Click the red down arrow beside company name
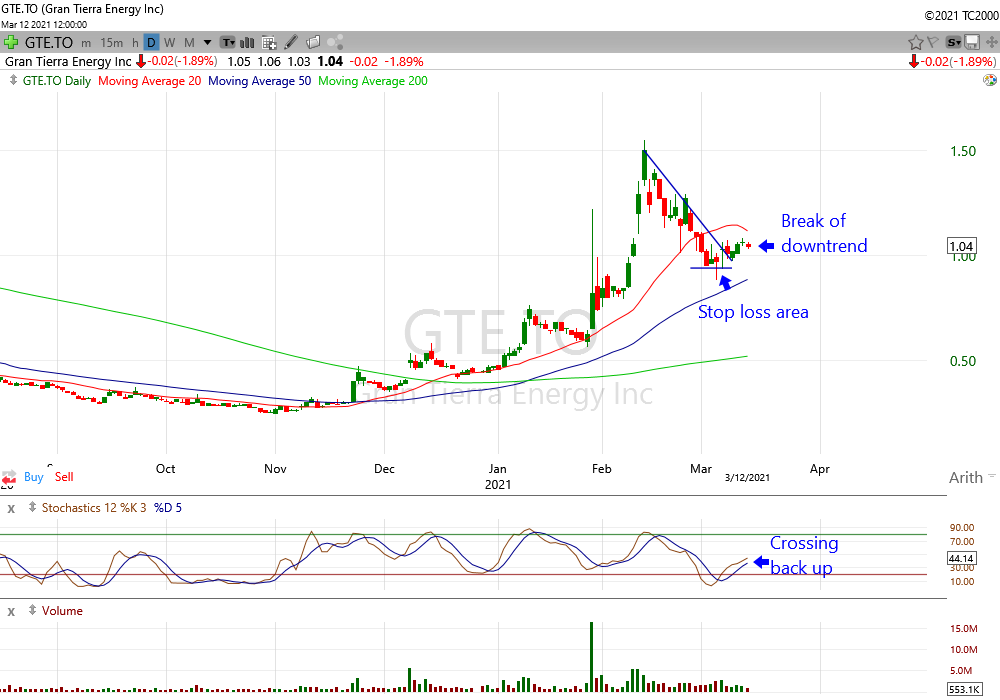This screenshot has height=700, width=1000. 140,62
